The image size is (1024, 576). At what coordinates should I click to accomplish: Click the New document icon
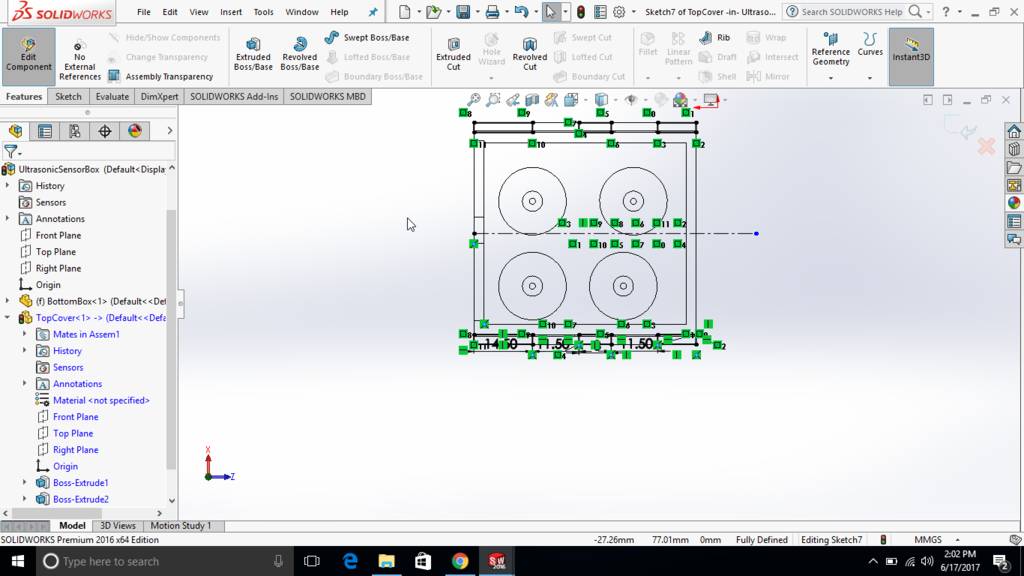pyautogui.click(x=404, y=12)
